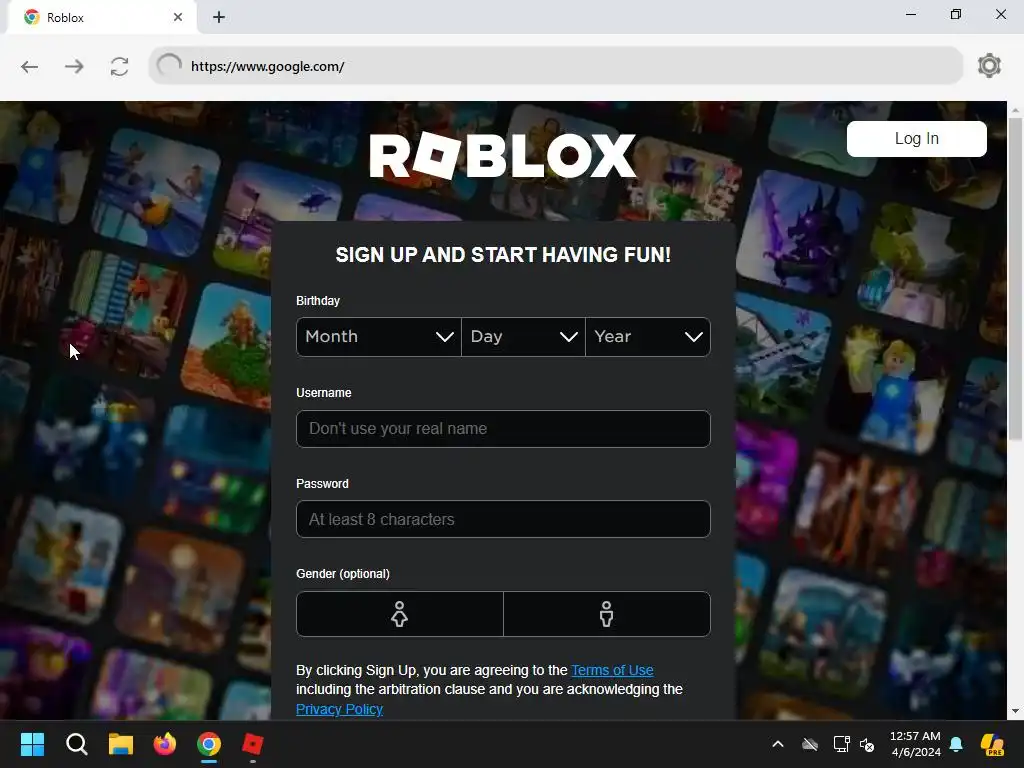The width and height of the screenshot is (1024, 768).
Task: Reload the current page
Action: [x=120, y=67]
